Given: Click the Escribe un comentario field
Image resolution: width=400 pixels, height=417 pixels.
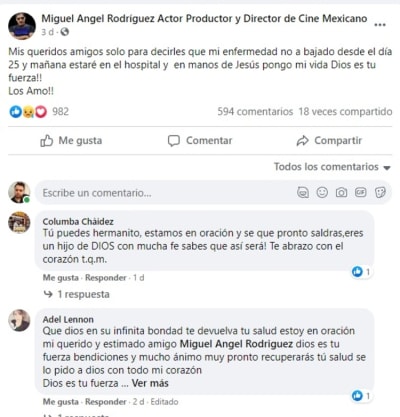Looking at the screenshot, I should coord(167,193).
